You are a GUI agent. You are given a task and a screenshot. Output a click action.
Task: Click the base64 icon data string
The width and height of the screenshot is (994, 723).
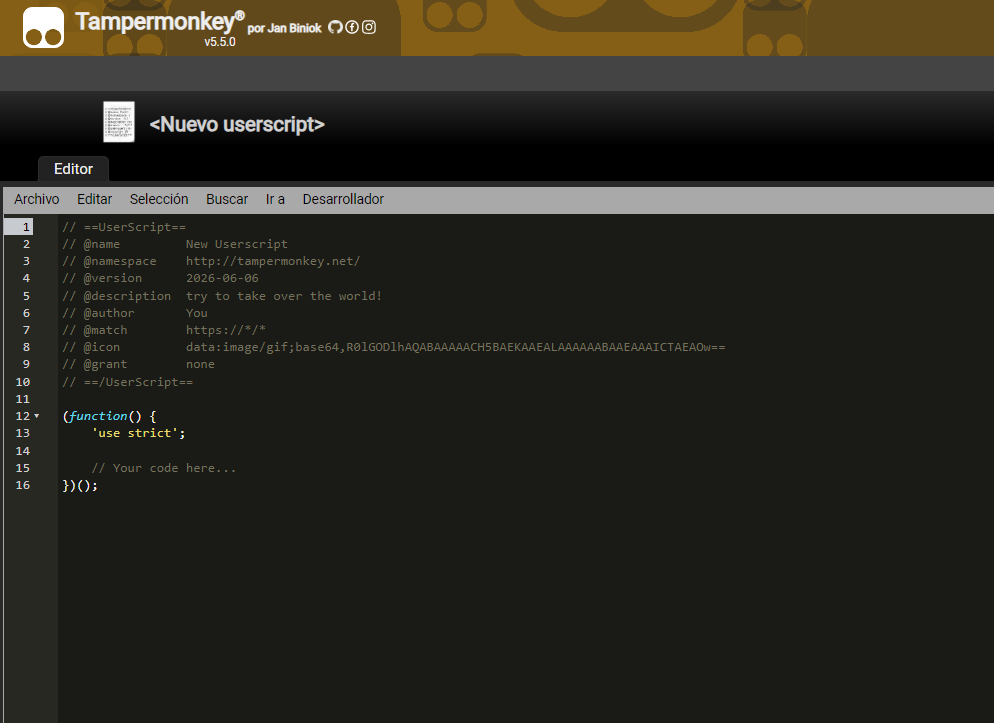455,347
